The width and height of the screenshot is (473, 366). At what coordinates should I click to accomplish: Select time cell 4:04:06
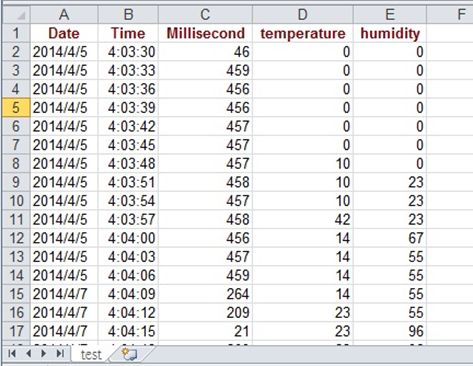(x=128, y=275)
